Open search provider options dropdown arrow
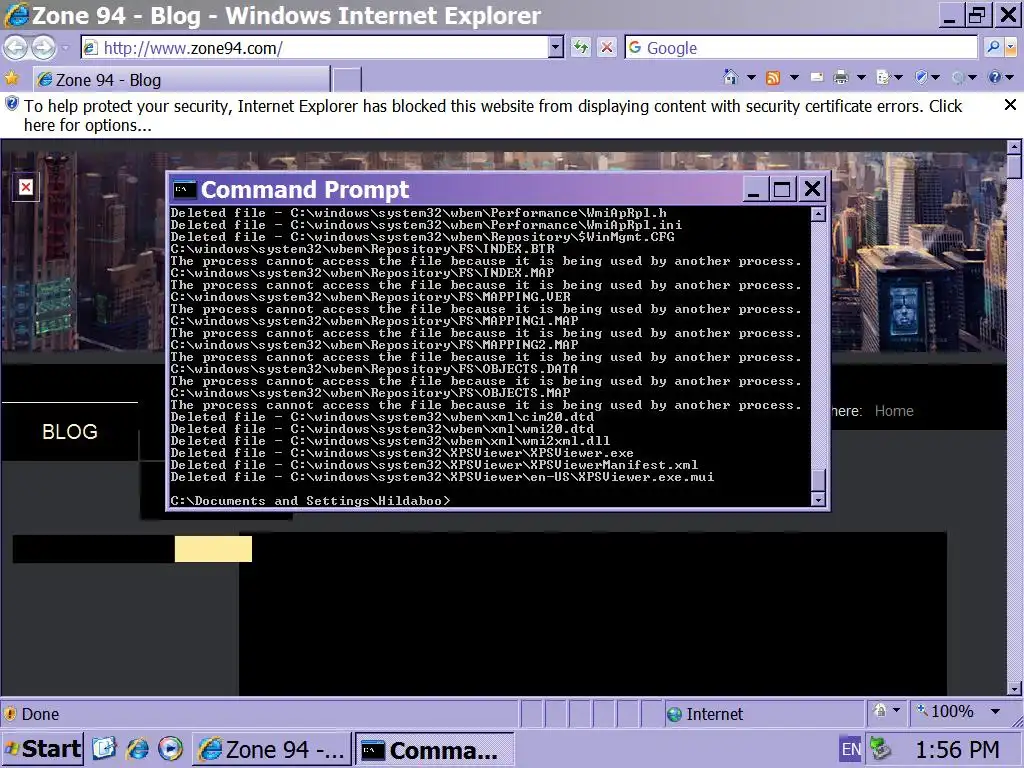 (x=1011, y=48)
